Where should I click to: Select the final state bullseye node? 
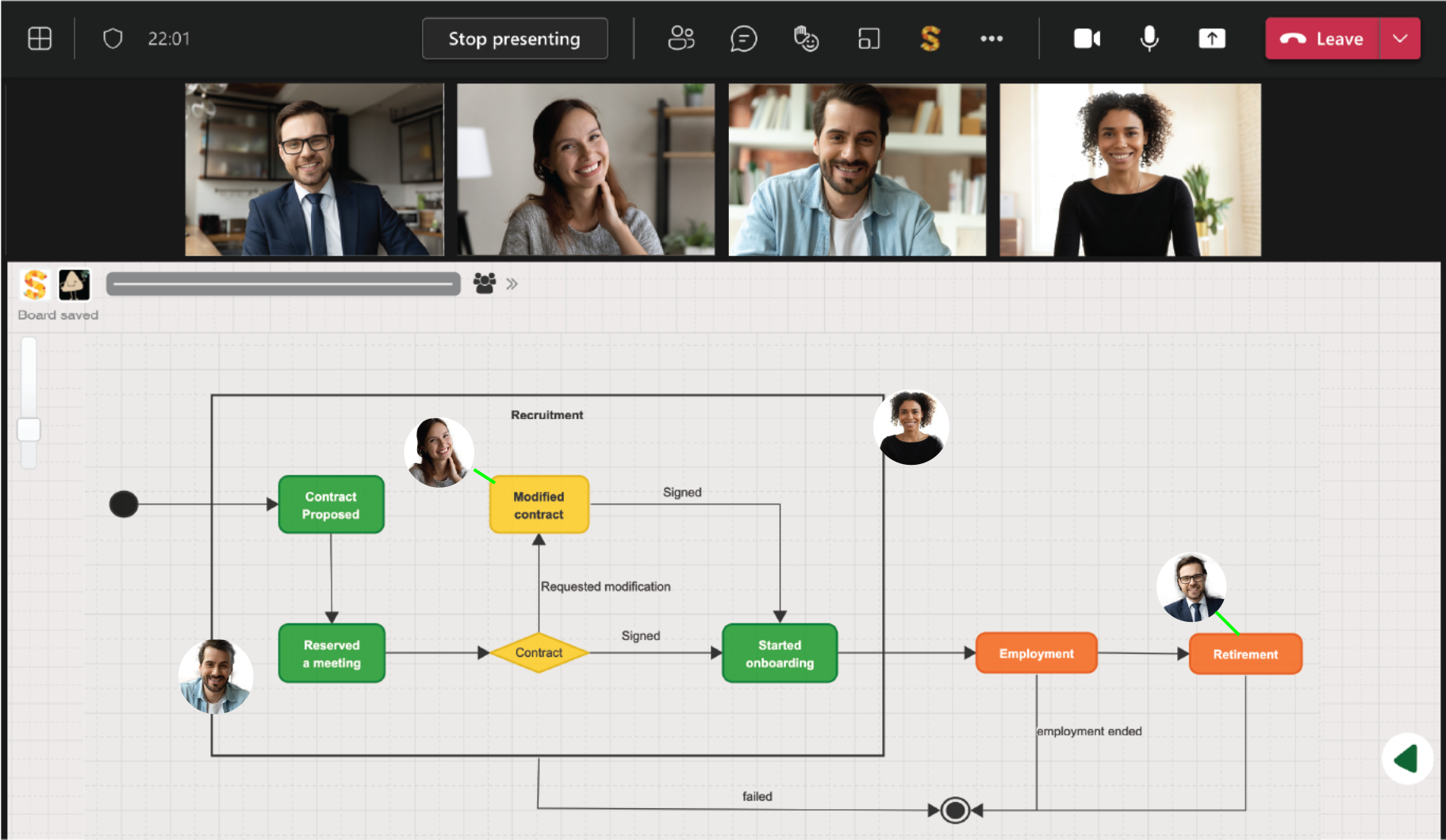tap(956, 810)
